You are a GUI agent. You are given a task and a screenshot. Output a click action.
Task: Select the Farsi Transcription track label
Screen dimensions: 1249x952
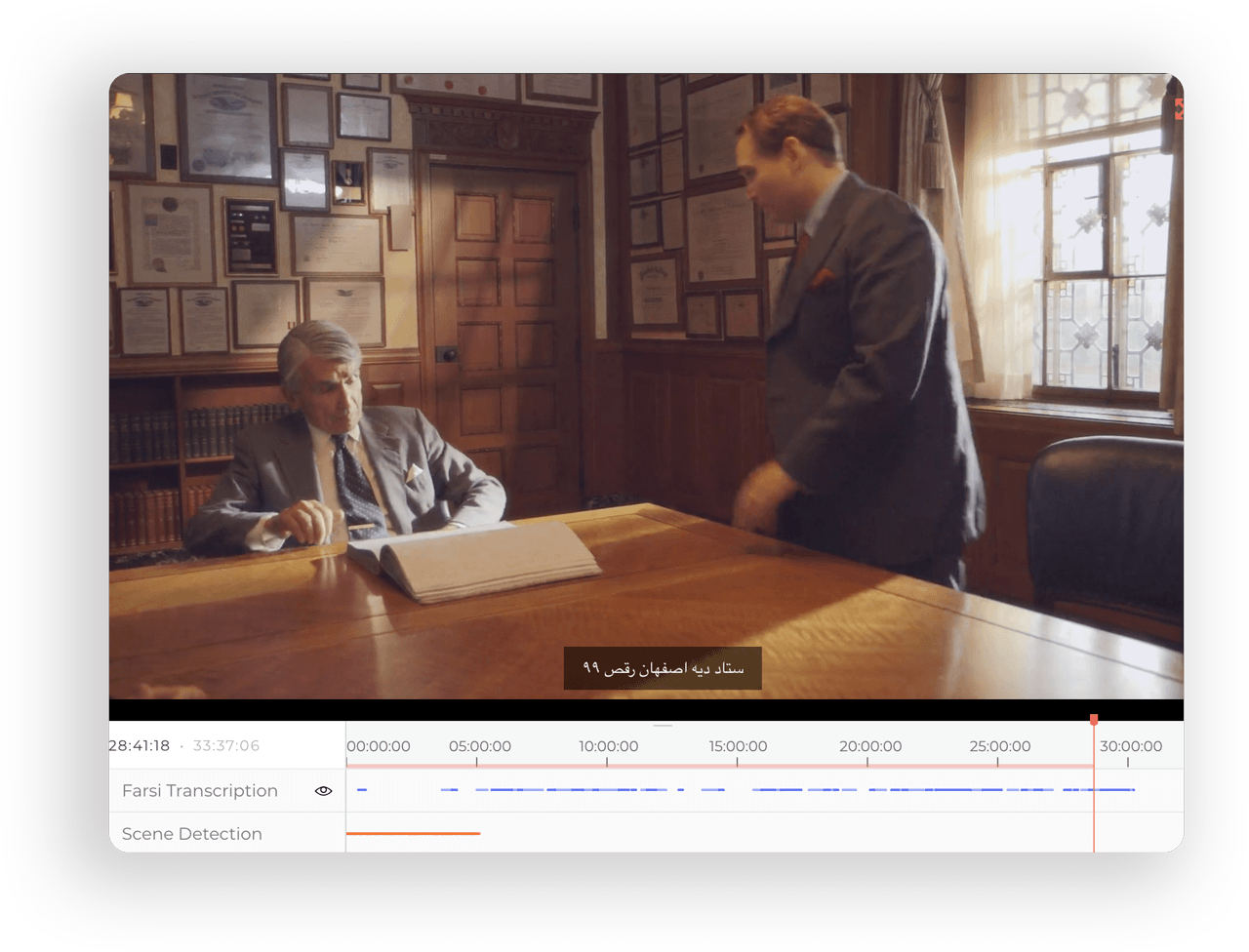pyautogui.click(x=200, y=791)
